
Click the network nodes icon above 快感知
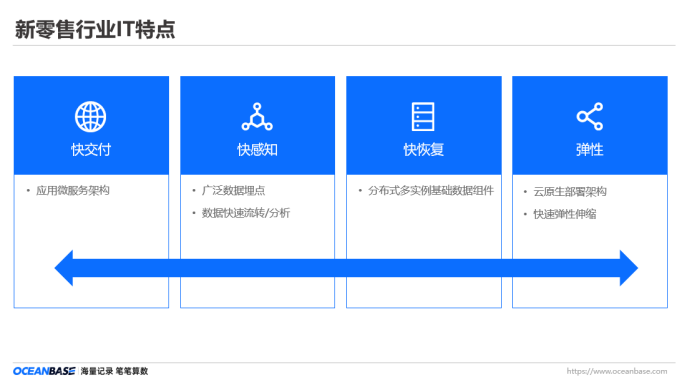[257, 117]
